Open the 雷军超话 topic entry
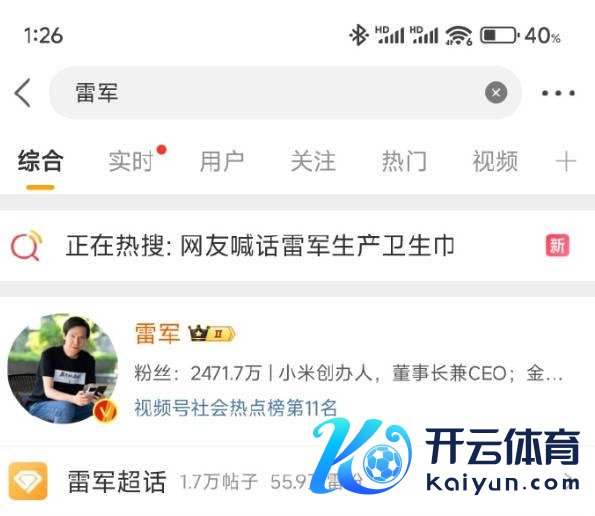This screenshot has height=516, width=595. [x=298, y=481]
